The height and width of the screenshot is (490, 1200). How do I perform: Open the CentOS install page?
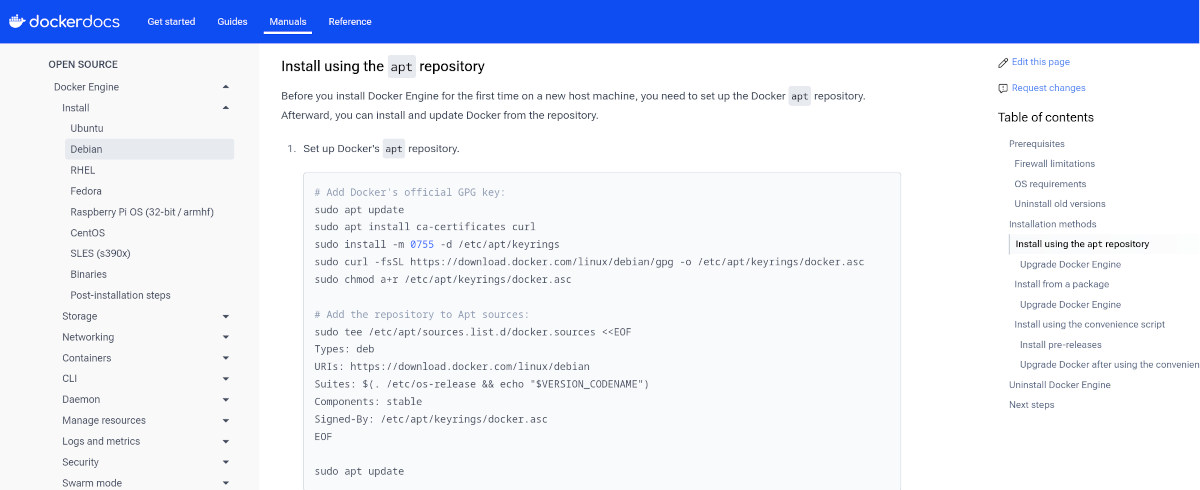pyautogui.click(x=87, y=233)
